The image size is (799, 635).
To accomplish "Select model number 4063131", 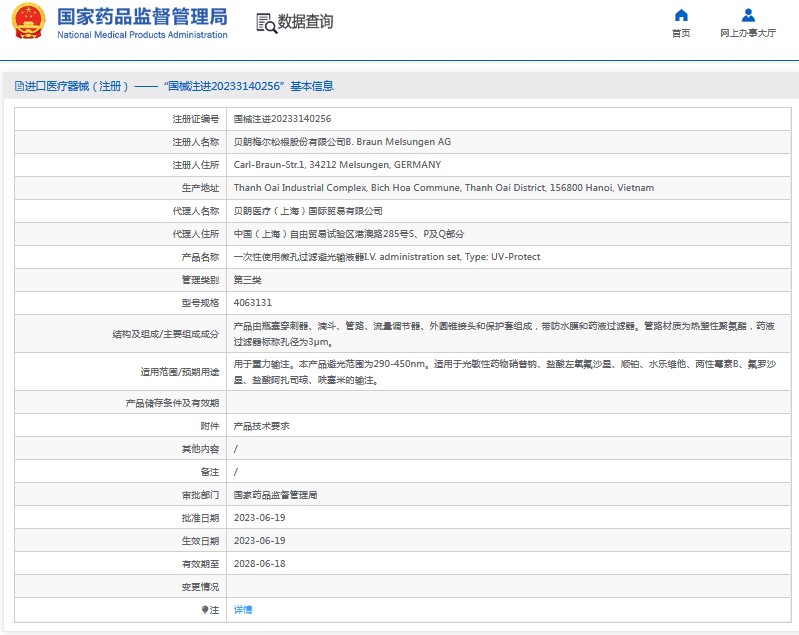I will point(253,303).
